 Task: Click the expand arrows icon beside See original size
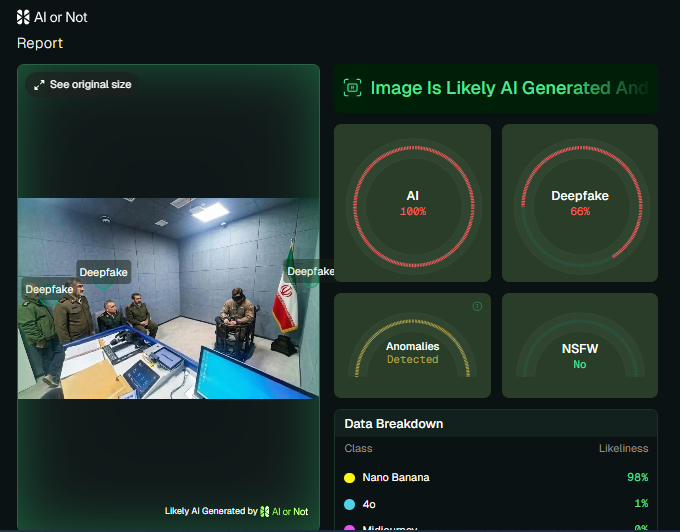(x=39, y=85)
